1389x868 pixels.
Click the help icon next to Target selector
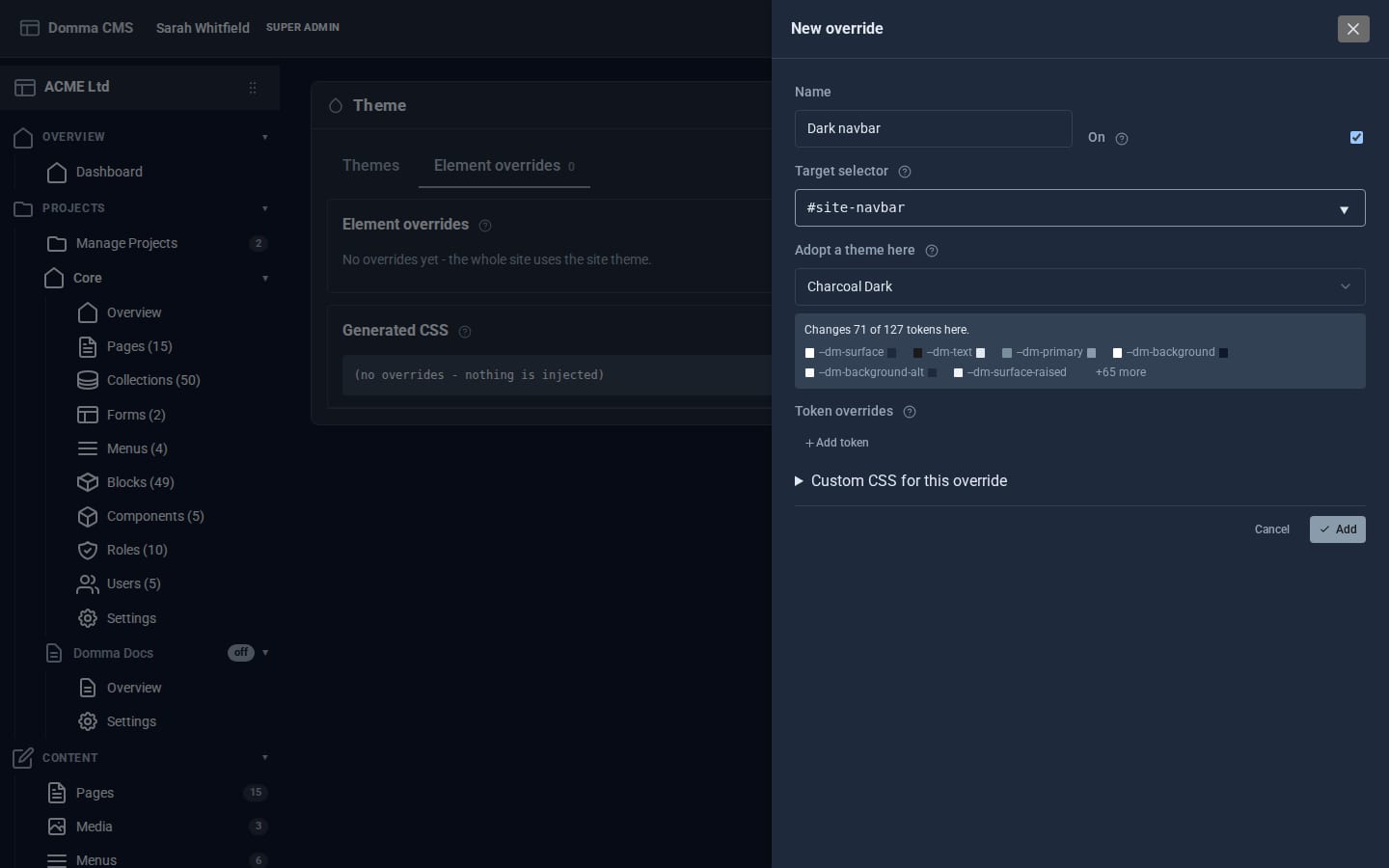(905, 172)
